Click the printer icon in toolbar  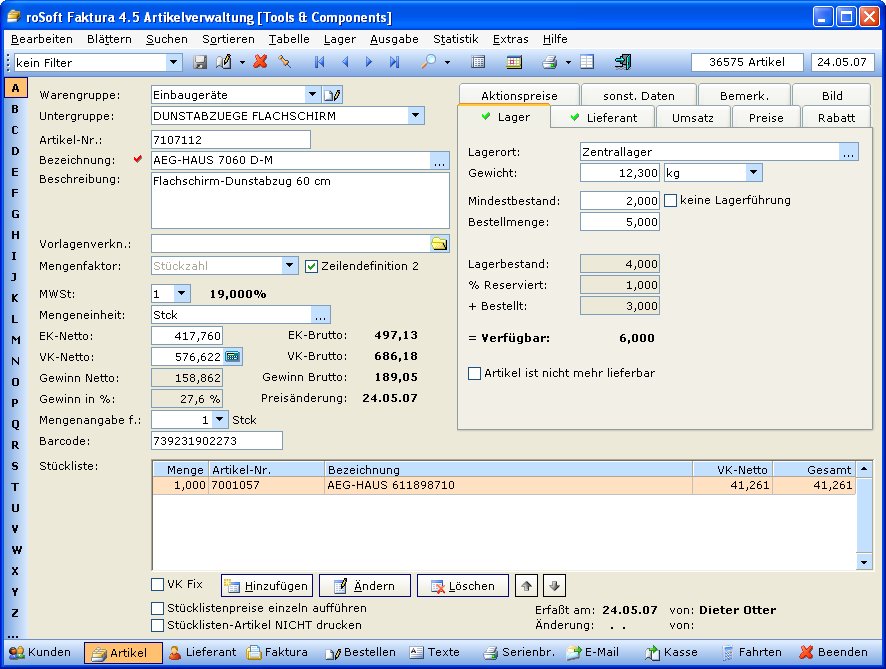(549, 62)
